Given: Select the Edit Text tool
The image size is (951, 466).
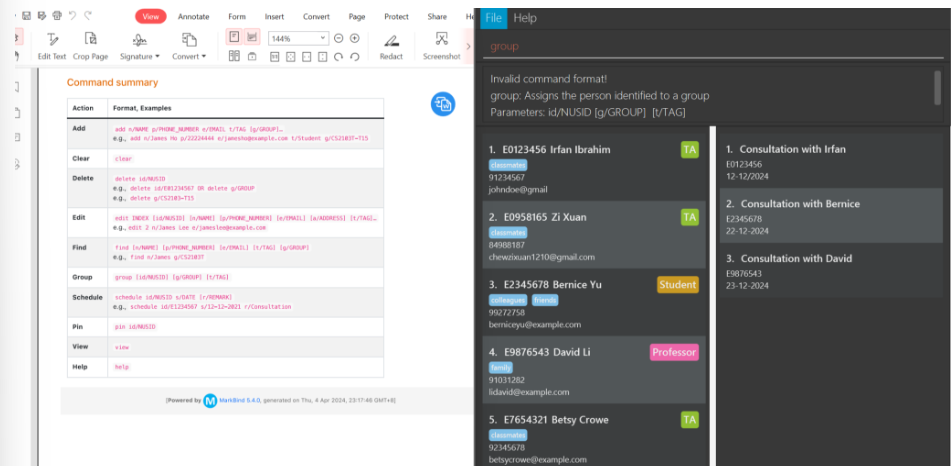Looking at the screenshot, I should click(52, 46).
